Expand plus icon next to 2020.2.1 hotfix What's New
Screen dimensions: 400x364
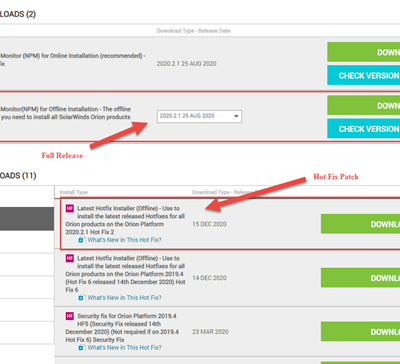[81, 240]
